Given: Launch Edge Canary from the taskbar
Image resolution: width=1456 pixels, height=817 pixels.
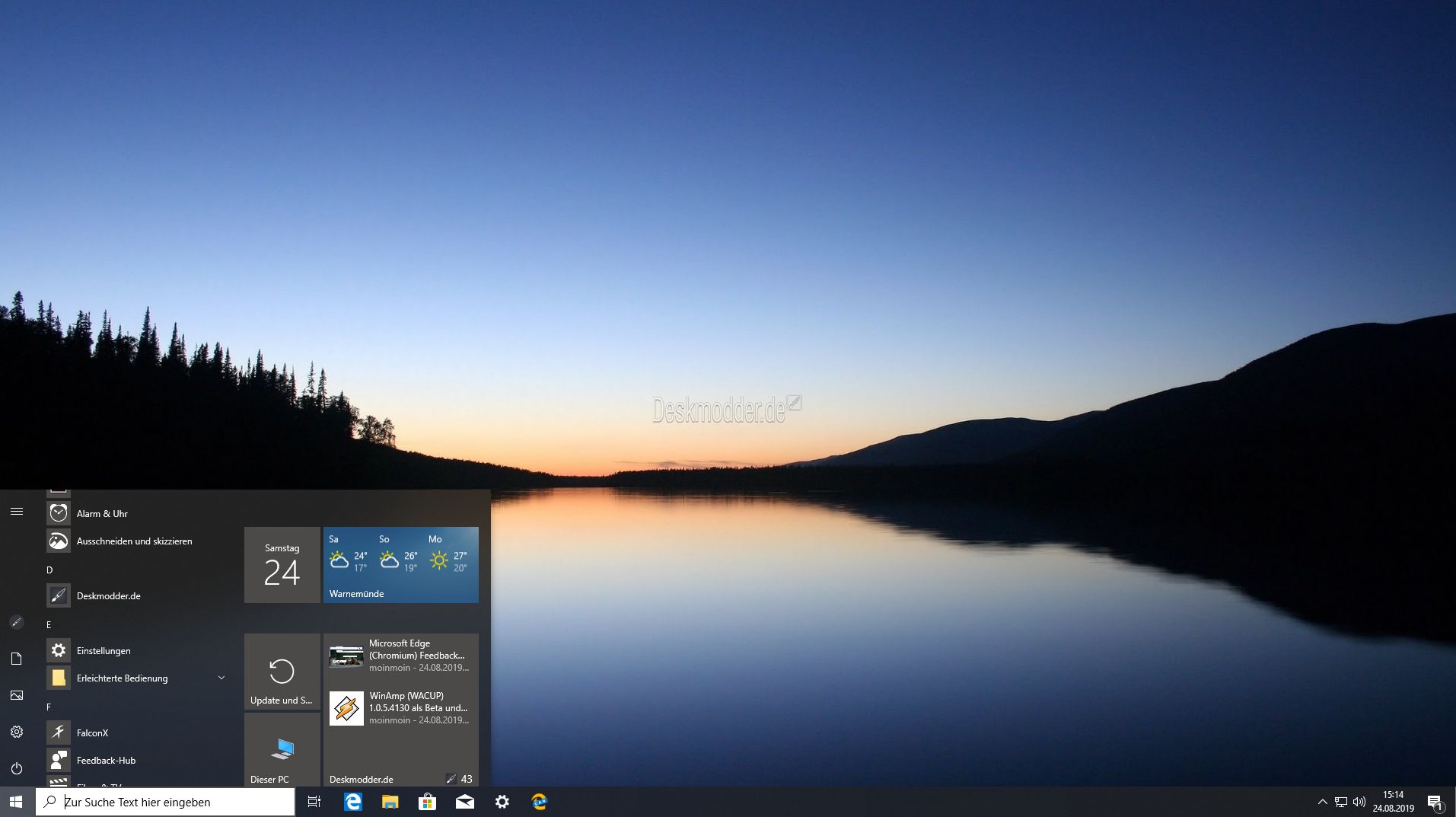Looking at the screenshot, I should click(539, 802).
